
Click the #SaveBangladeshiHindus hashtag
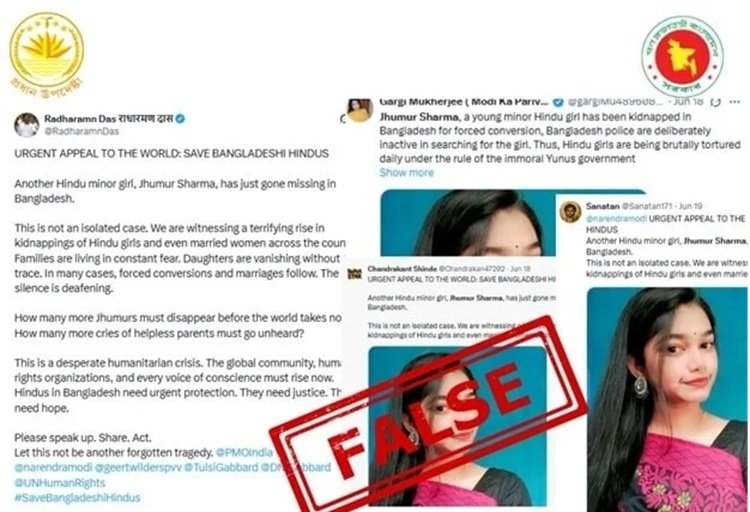pyautogui.click(x=77, y=498)
